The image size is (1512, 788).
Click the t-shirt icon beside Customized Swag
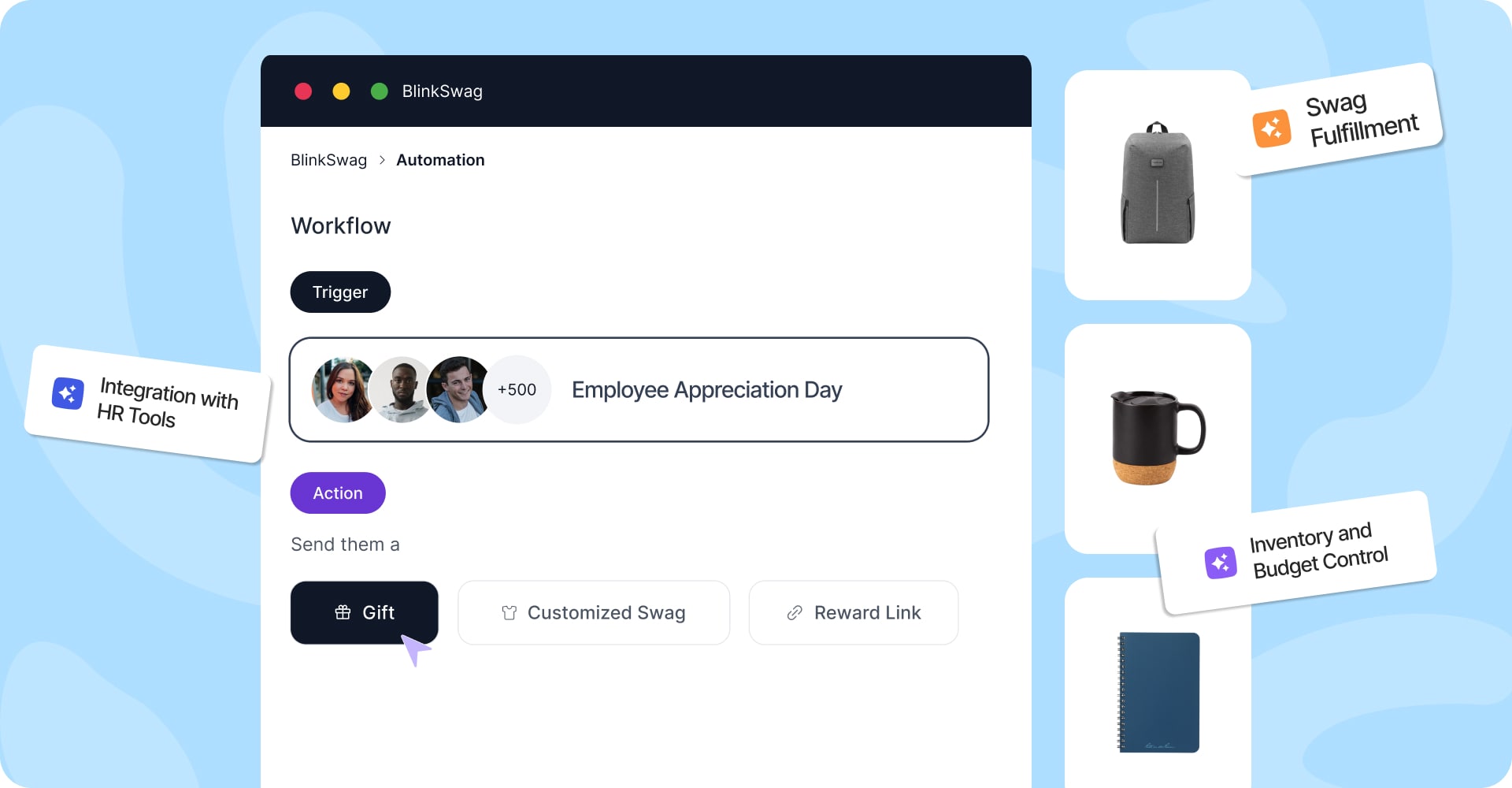[x=509, y=613]
